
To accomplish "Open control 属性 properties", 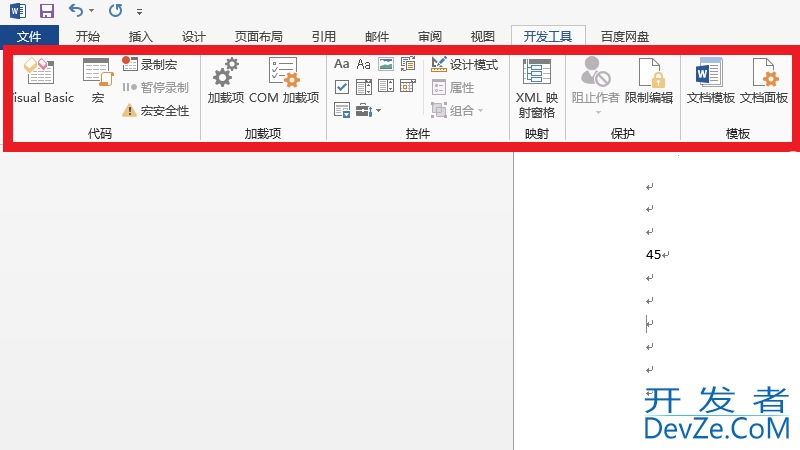I will pos(453,87).
